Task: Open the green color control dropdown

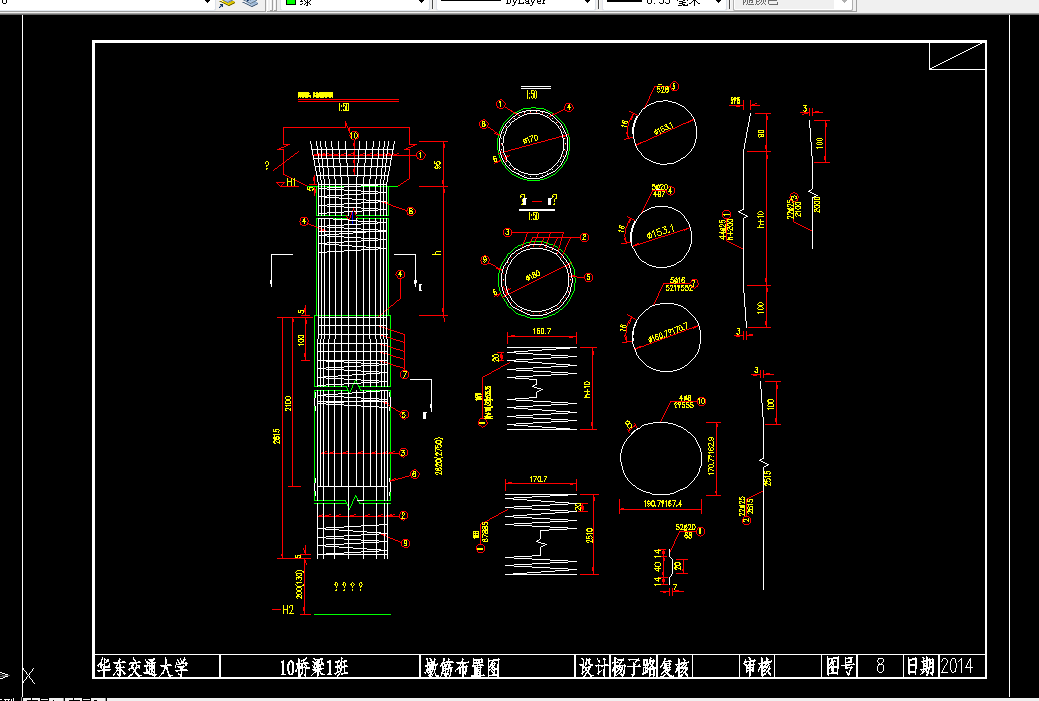Action: click(x=355, y=3)
